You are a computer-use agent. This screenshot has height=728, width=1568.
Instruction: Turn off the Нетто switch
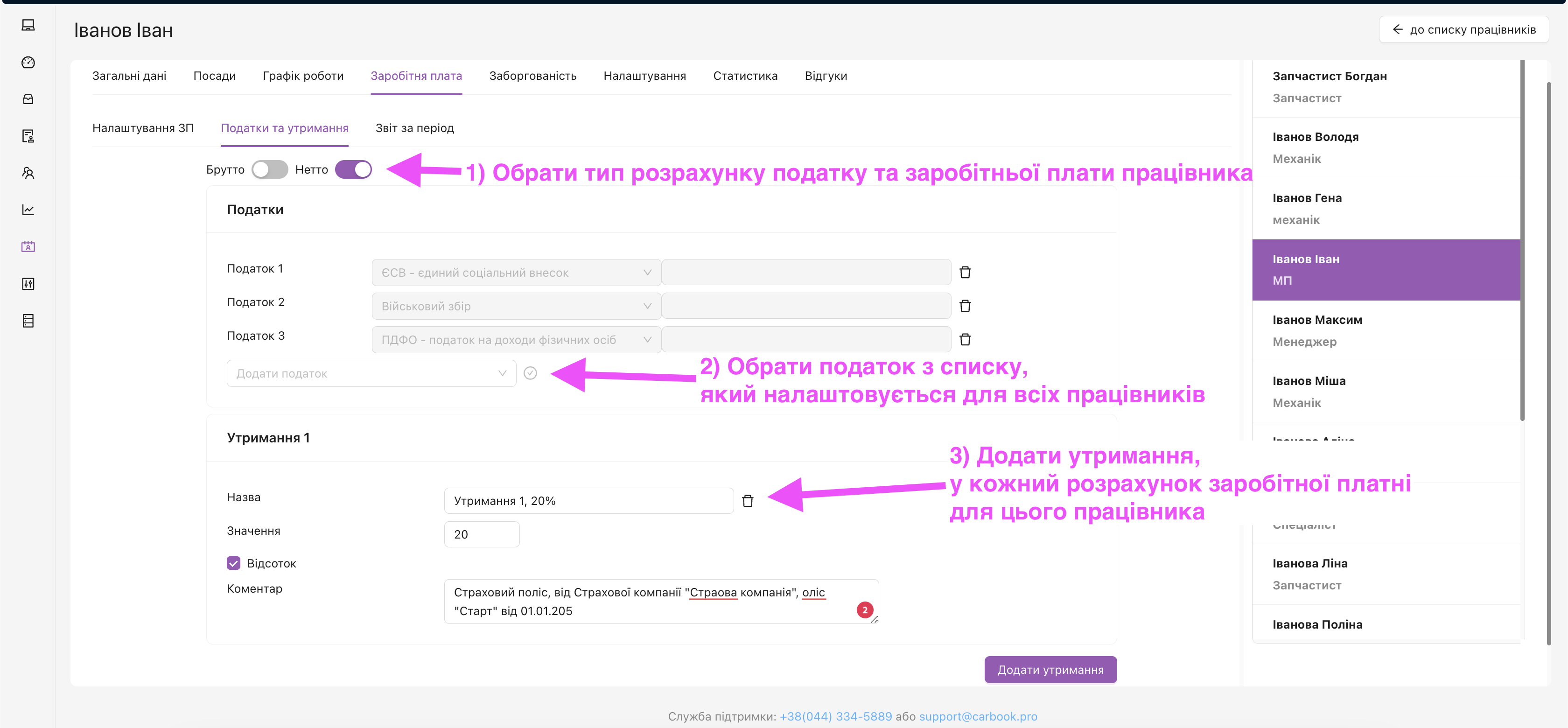(353, 170)
